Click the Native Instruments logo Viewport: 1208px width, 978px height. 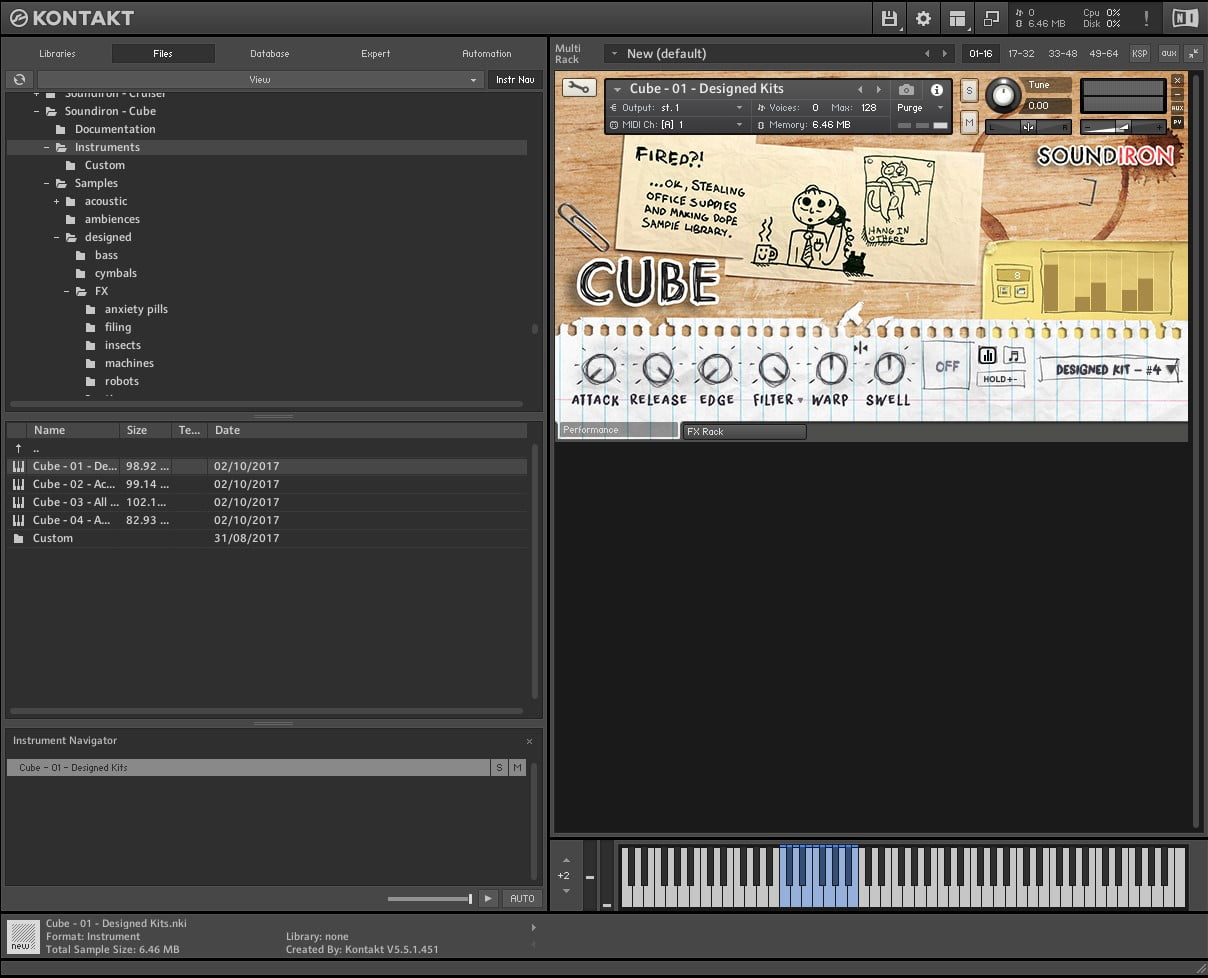pyautogui.click(x=1185, y=18)
